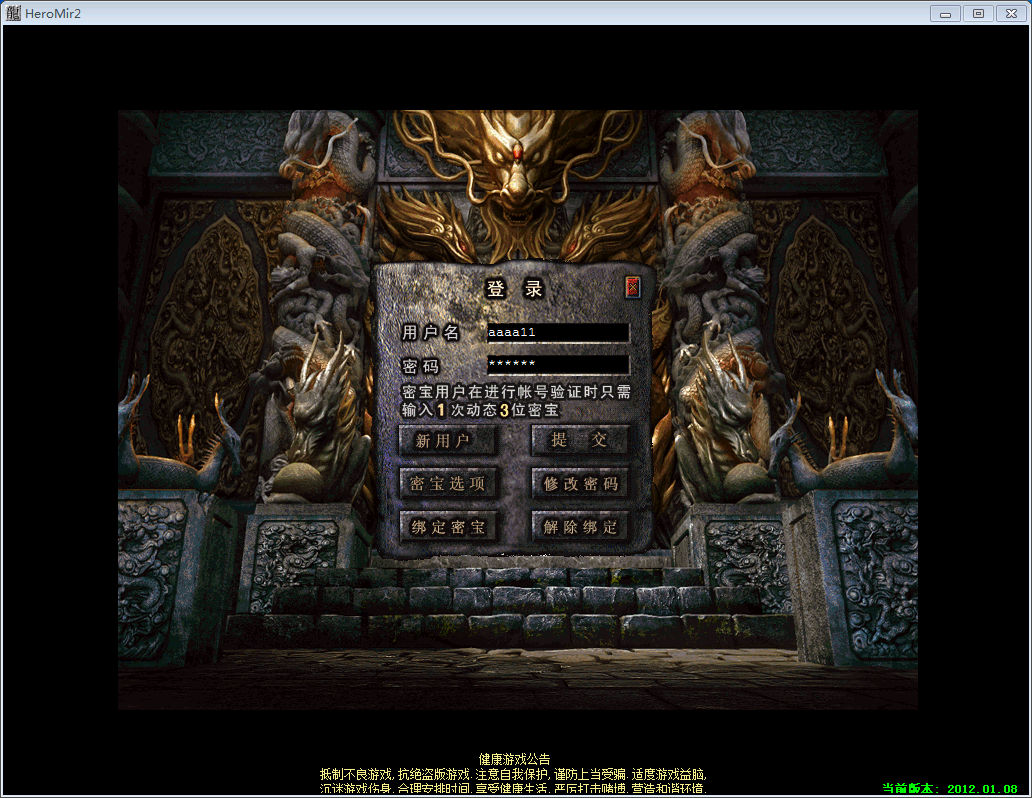The image size is (1032, 798).
Task: Click the version text 2012.01.08
Action: click(982, 789)
